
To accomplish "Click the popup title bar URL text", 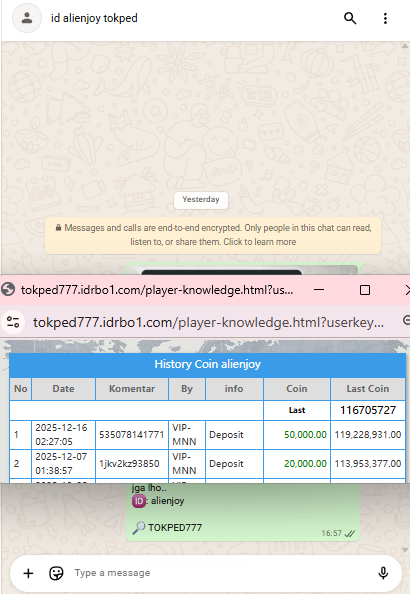I will (x=157, y=290).
